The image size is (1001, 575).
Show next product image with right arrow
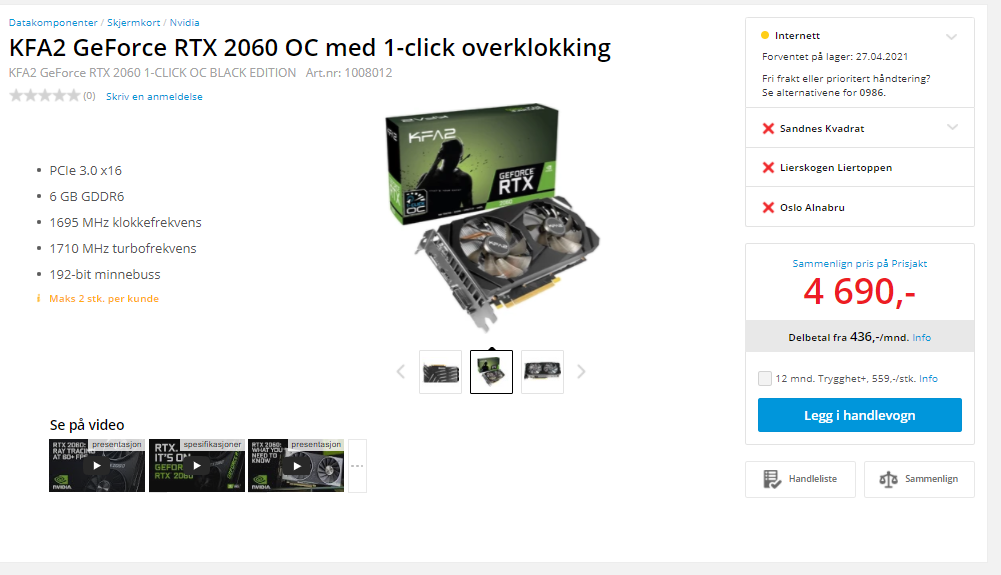coord(581,371)
